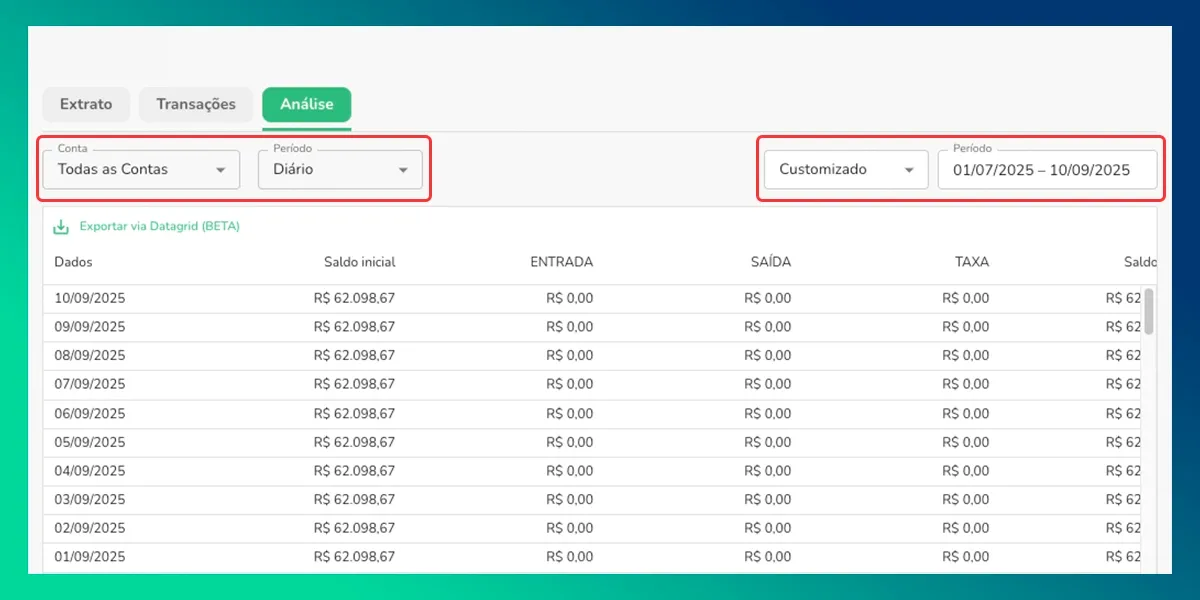1200x600 pixels.
Task: Click the Saldo inicial column header
Action: coord(359,262)
